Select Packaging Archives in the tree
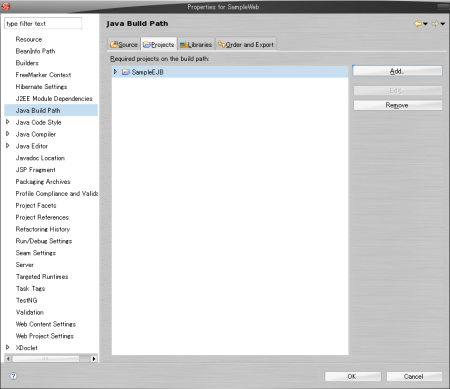The height and width of the screenshot is (389, 450). tap(43, 182)
